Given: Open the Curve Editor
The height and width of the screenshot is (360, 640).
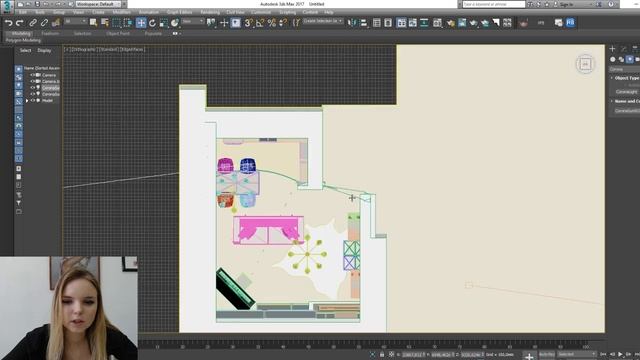Looking at the screenshot, I should [x=413, y=23].
